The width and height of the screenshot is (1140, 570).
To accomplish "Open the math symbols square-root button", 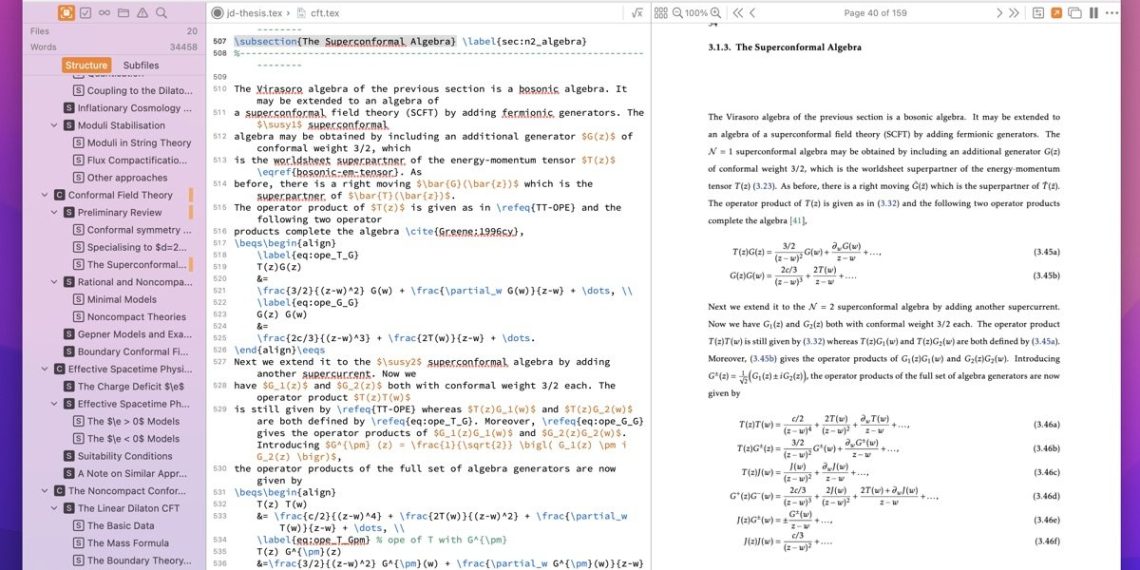I will 637,13.
